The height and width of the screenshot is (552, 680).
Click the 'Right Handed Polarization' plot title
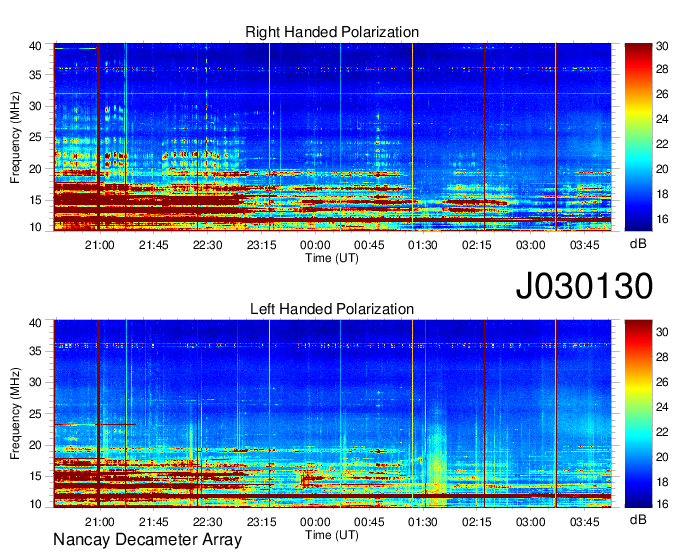coord(332,32)
